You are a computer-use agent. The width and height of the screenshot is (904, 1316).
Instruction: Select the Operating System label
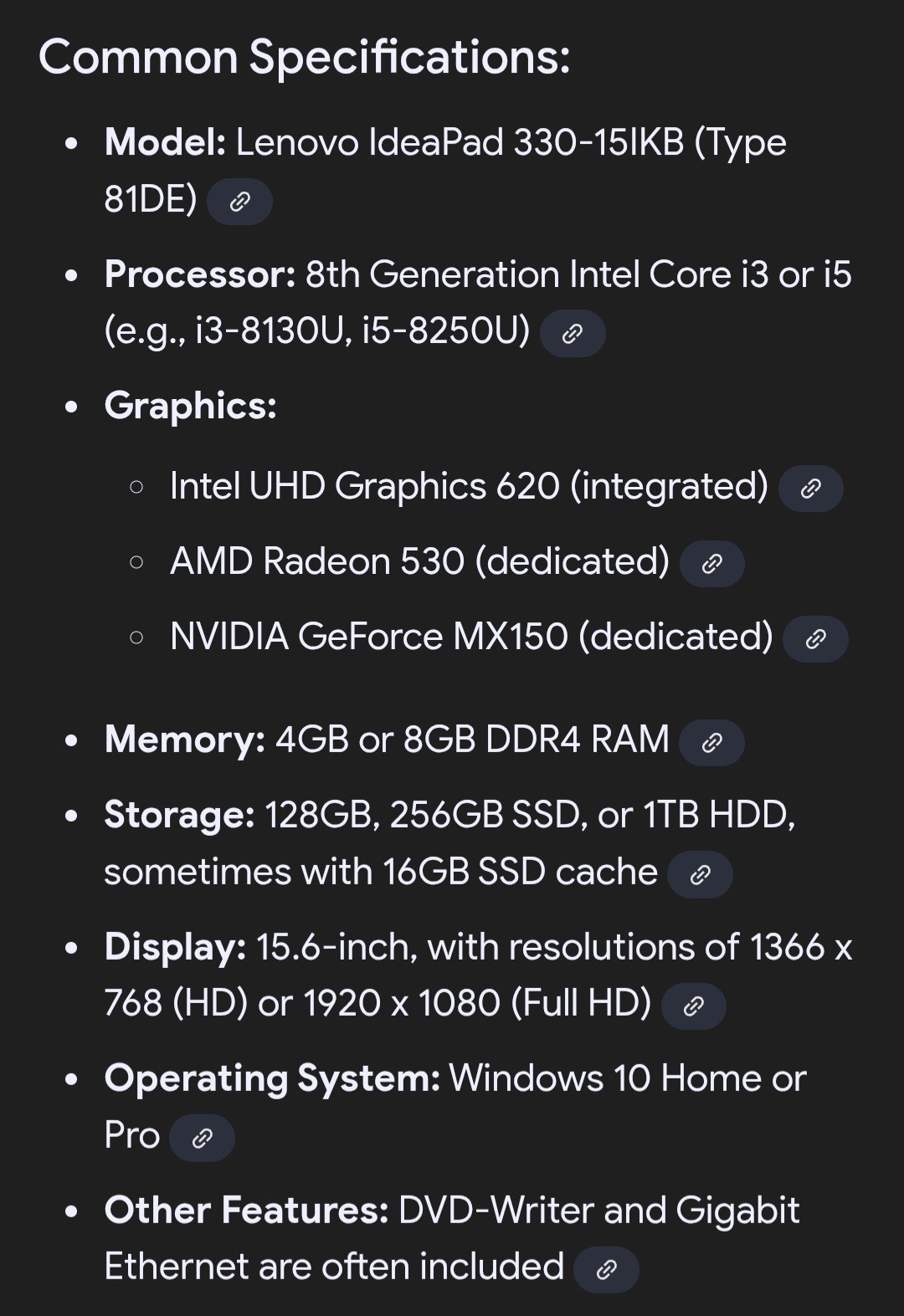[272, 1078]
